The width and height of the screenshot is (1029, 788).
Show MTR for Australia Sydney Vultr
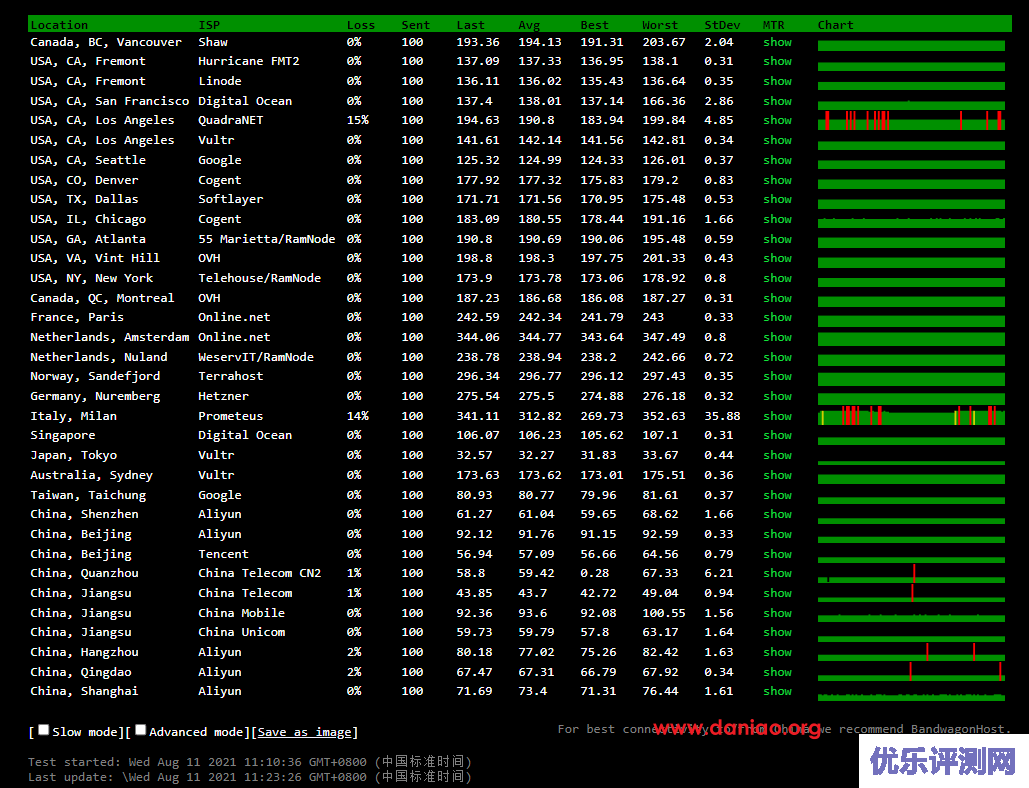click(x=778, y=475)
